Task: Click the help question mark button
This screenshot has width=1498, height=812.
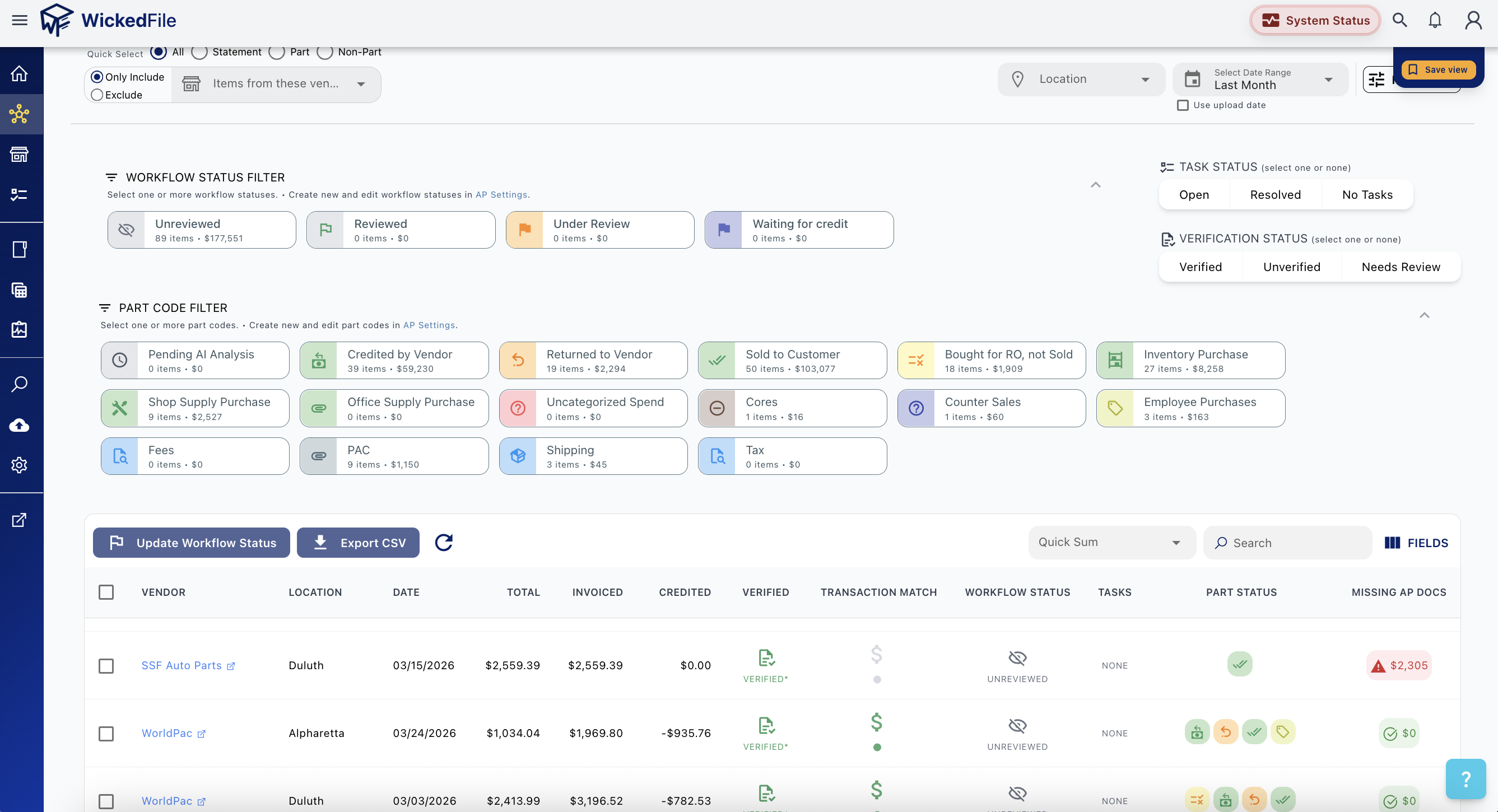Action: pos(1466,779)
